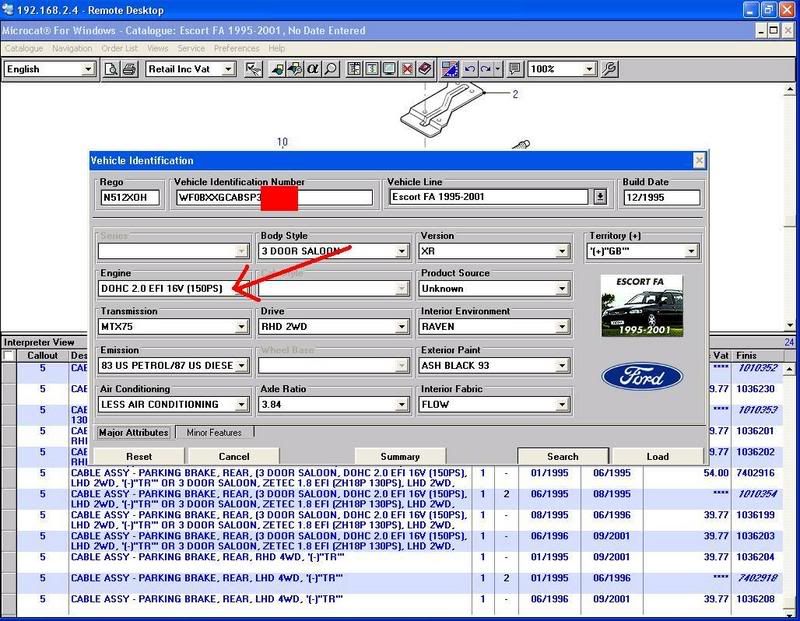Click the Callout column header

coord(42,355)
